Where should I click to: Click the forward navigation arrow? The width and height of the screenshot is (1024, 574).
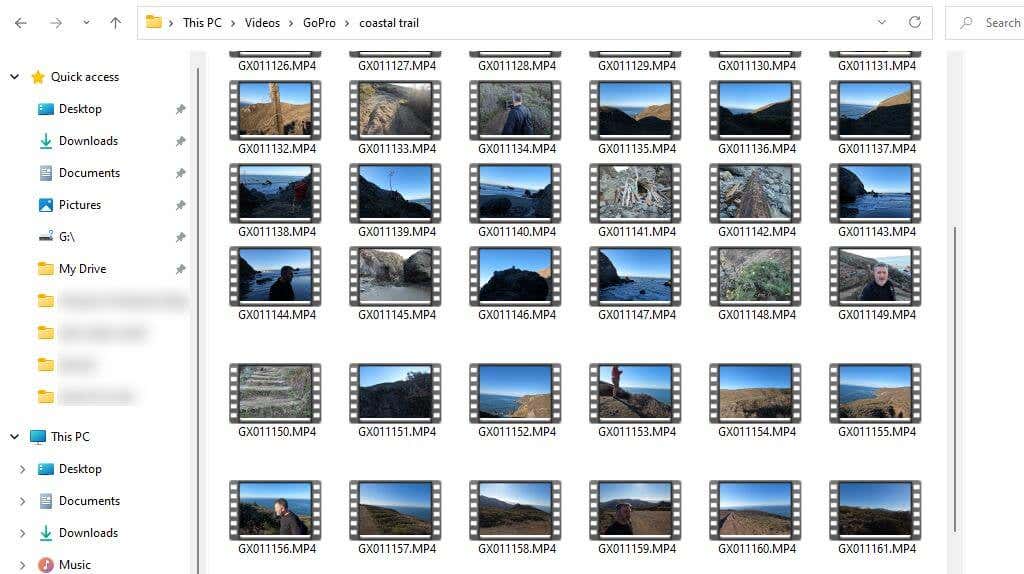coord(56,23)
